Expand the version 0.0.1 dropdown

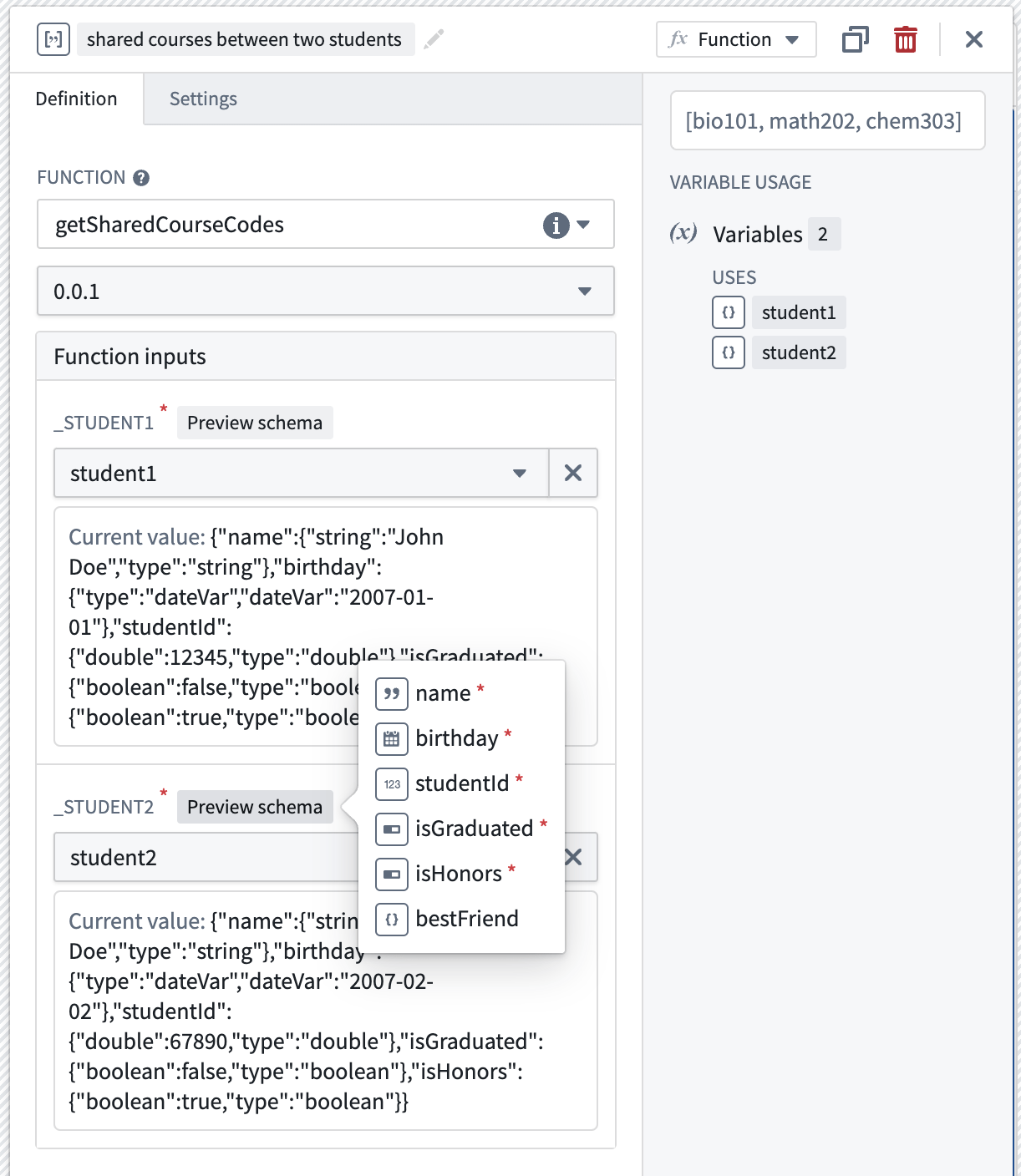326,291
